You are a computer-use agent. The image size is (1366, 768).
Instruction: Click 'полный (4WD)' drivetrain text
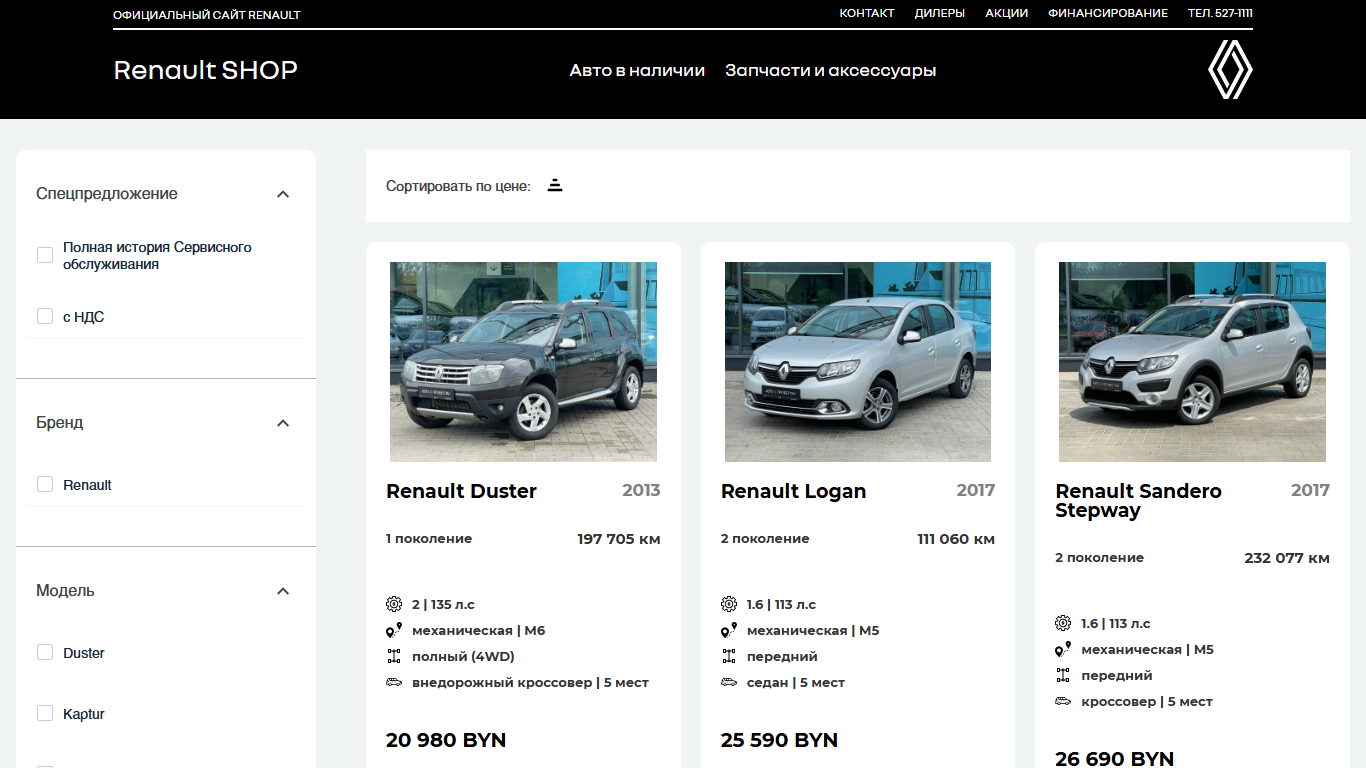tap(463, 657)
